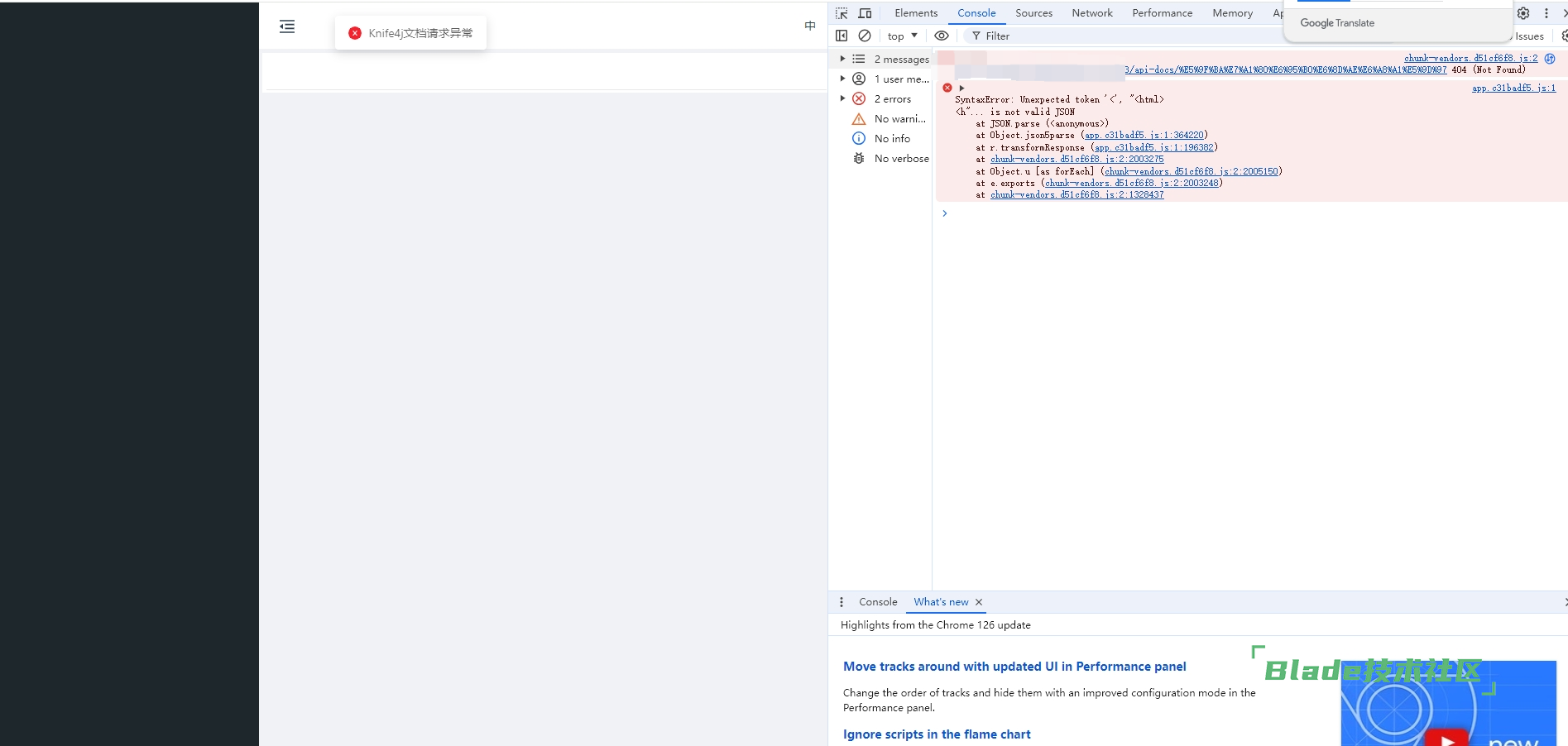Expand the 1 user messages arrow
Image resolution: width=1568 pixels, height=746 pixels.
tap(842, 79)
